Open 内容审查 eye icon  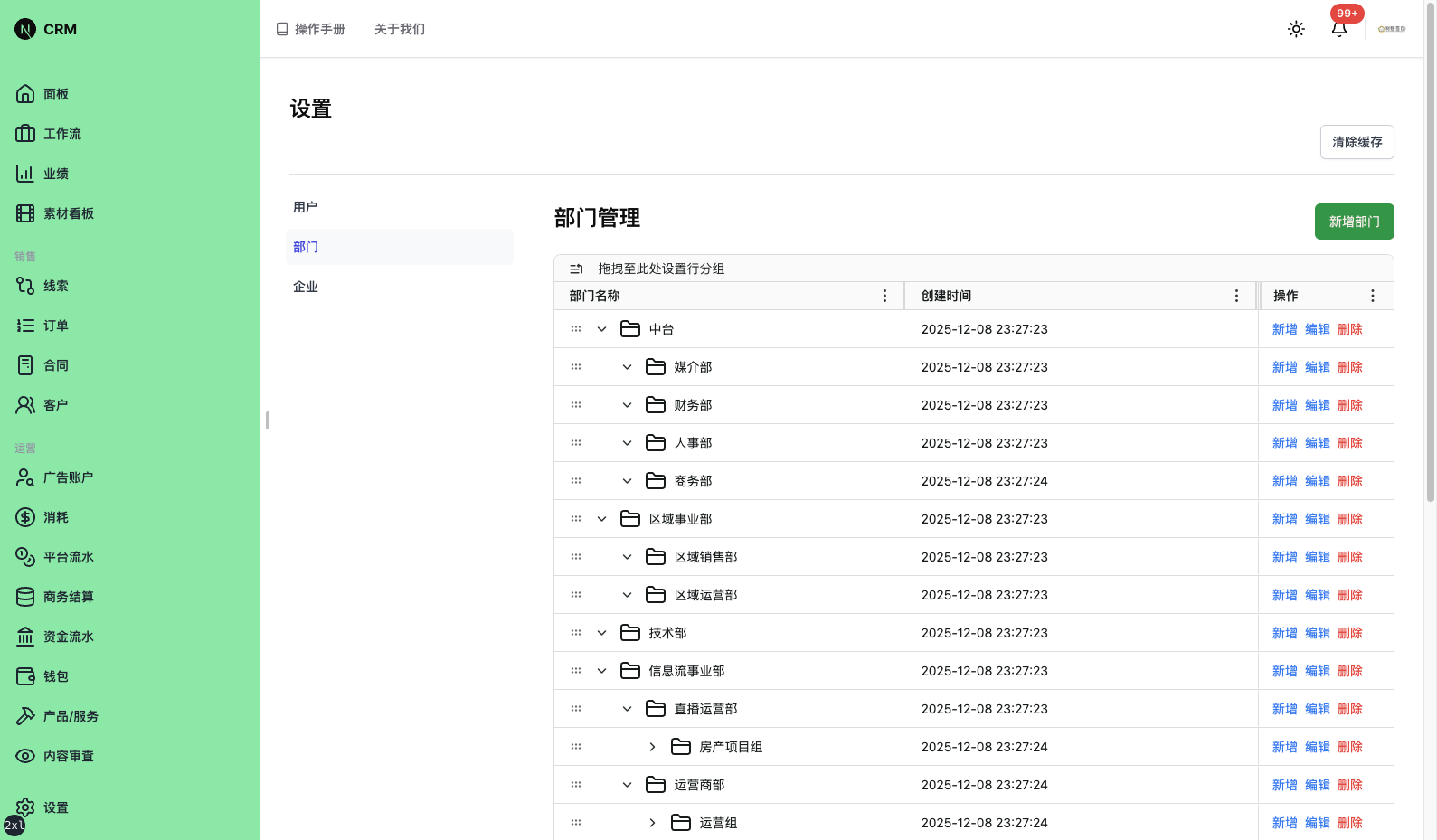click(x=25, y=756)
